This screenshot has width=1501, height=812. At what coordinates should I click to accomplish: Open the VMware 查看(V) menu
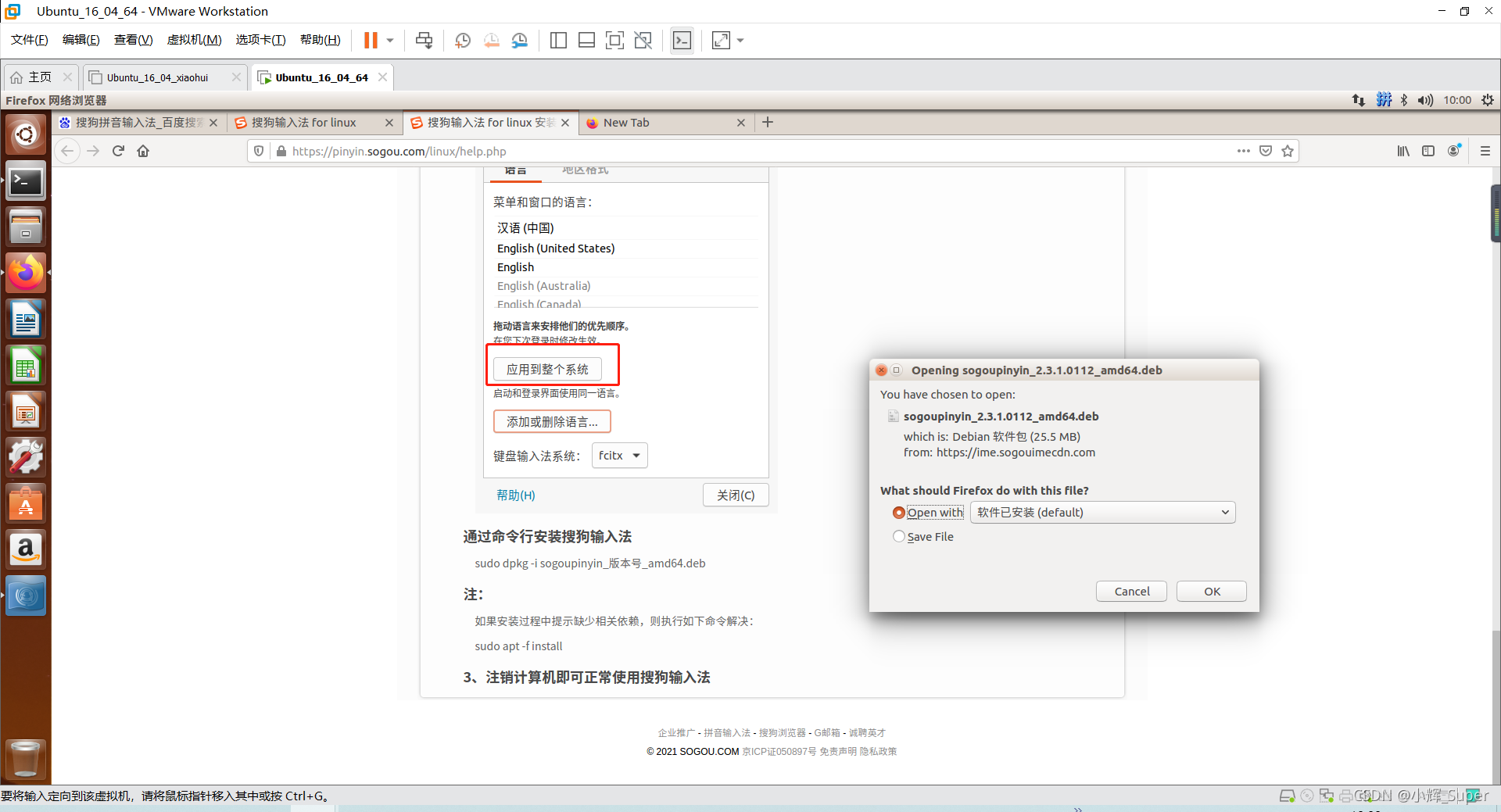(133, 40)
